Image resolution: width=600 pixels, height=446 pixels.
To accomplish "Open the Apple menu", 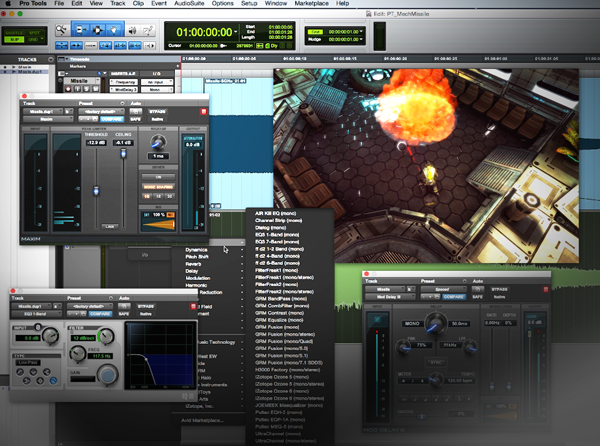I will point(7,5).
